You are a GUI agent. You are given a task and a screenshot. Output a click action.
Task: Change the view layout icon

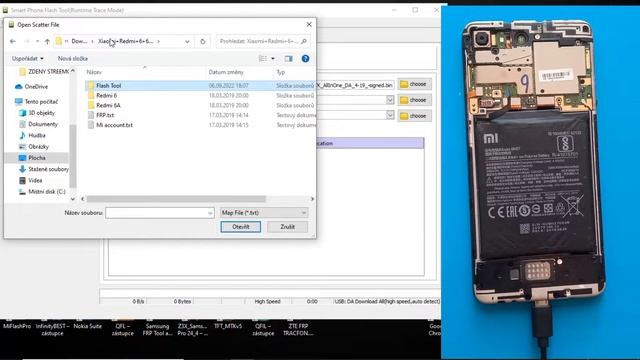click(263, 59)
